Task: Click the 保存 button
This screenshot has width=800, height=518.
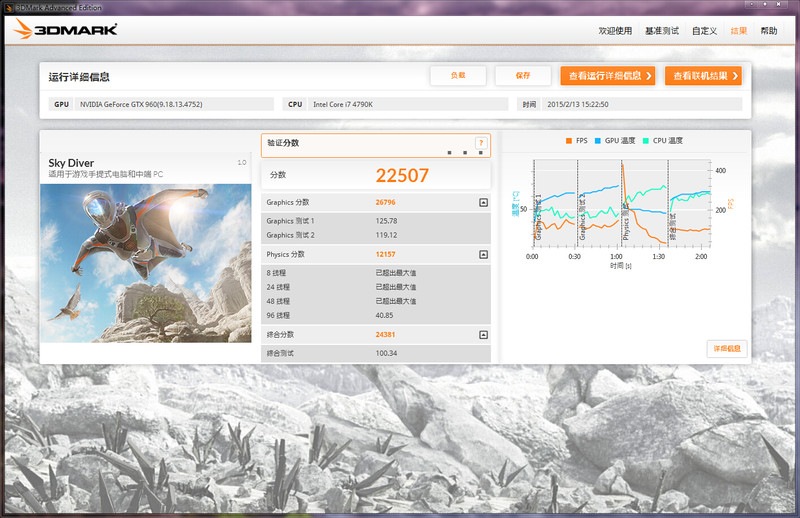Action: [523, 76]
